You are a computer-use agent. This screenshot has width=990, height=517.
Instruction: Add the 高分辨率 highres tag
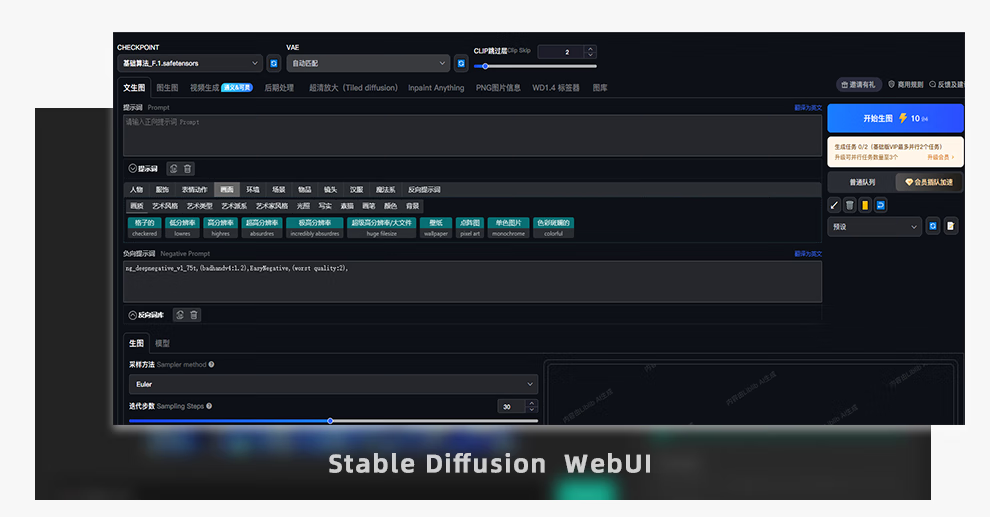(220, 227)
